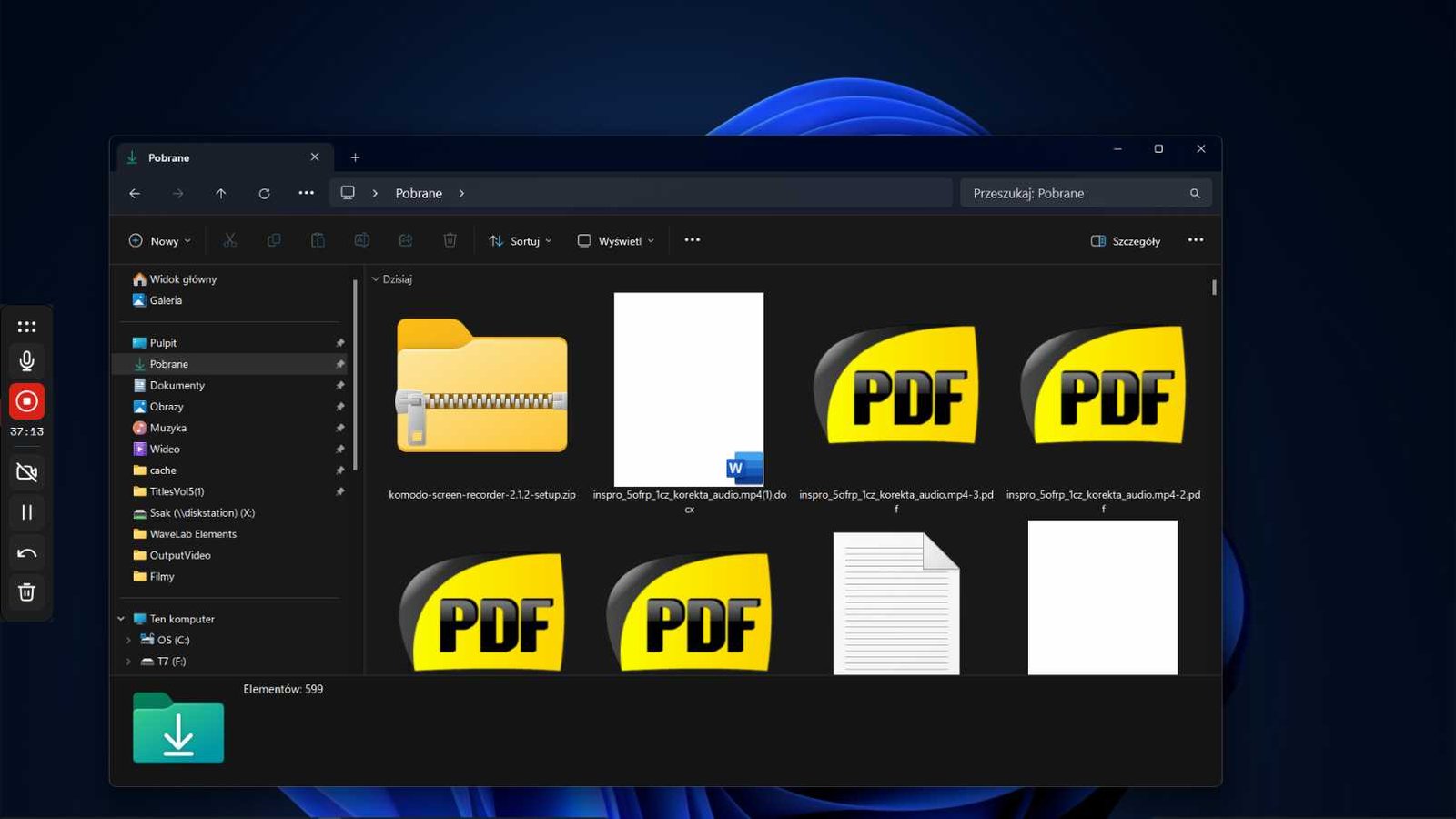The width and height of the screenshot is (1456, 819).
Task: Toggle the recorder microphone
Action: (x=26, y=361)
